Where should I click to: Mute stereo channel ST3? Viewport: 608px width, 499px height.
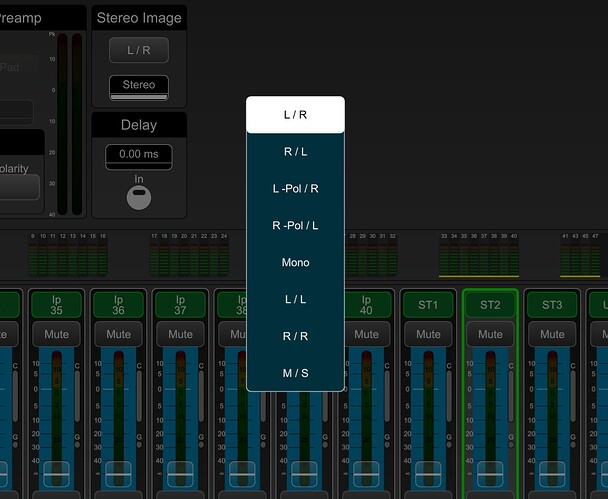tap(552, 334)
